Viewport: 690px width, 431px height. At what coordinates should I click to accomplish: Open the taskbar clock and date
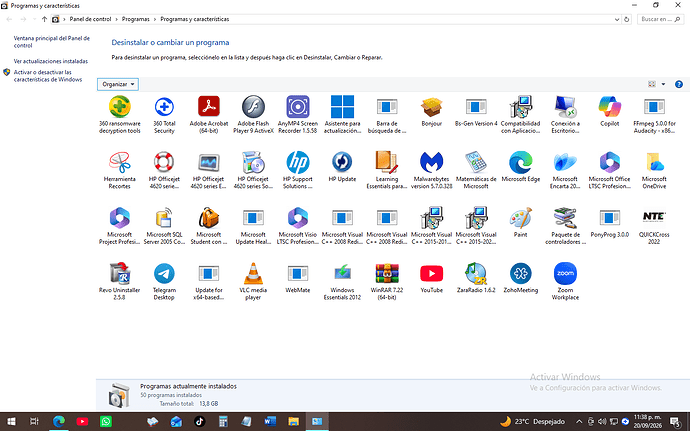647,421
